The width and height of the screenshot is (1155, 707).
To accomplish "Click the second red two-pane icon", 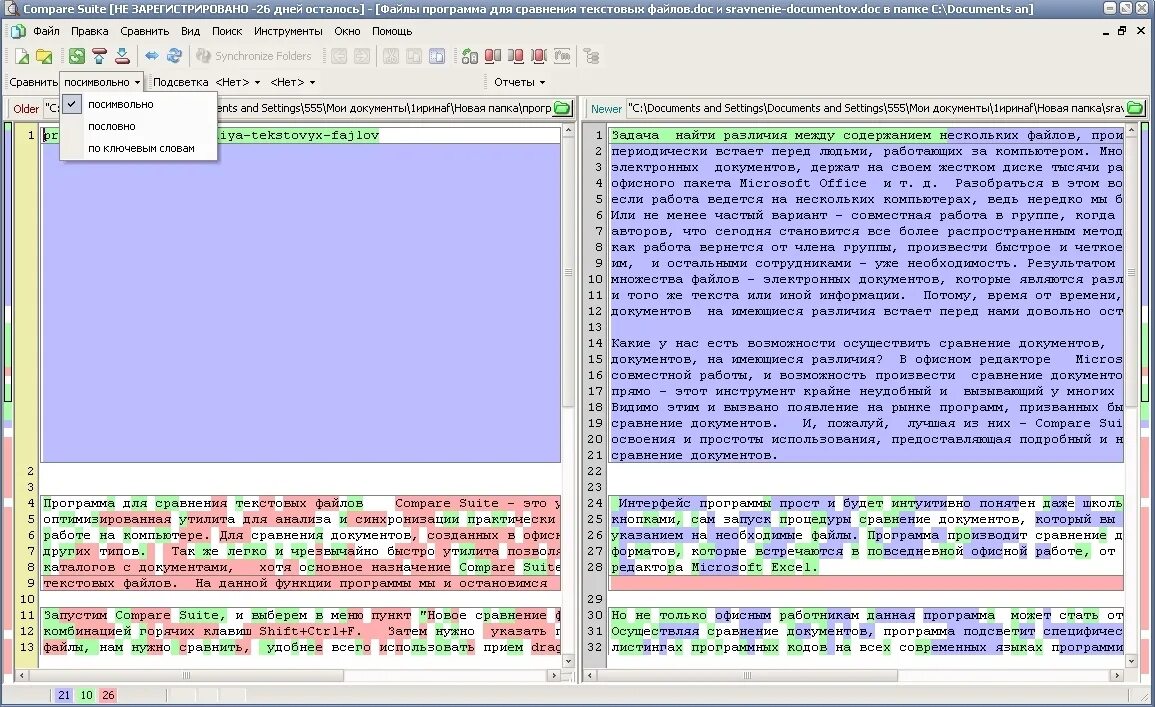I will [x=516, y=56].
